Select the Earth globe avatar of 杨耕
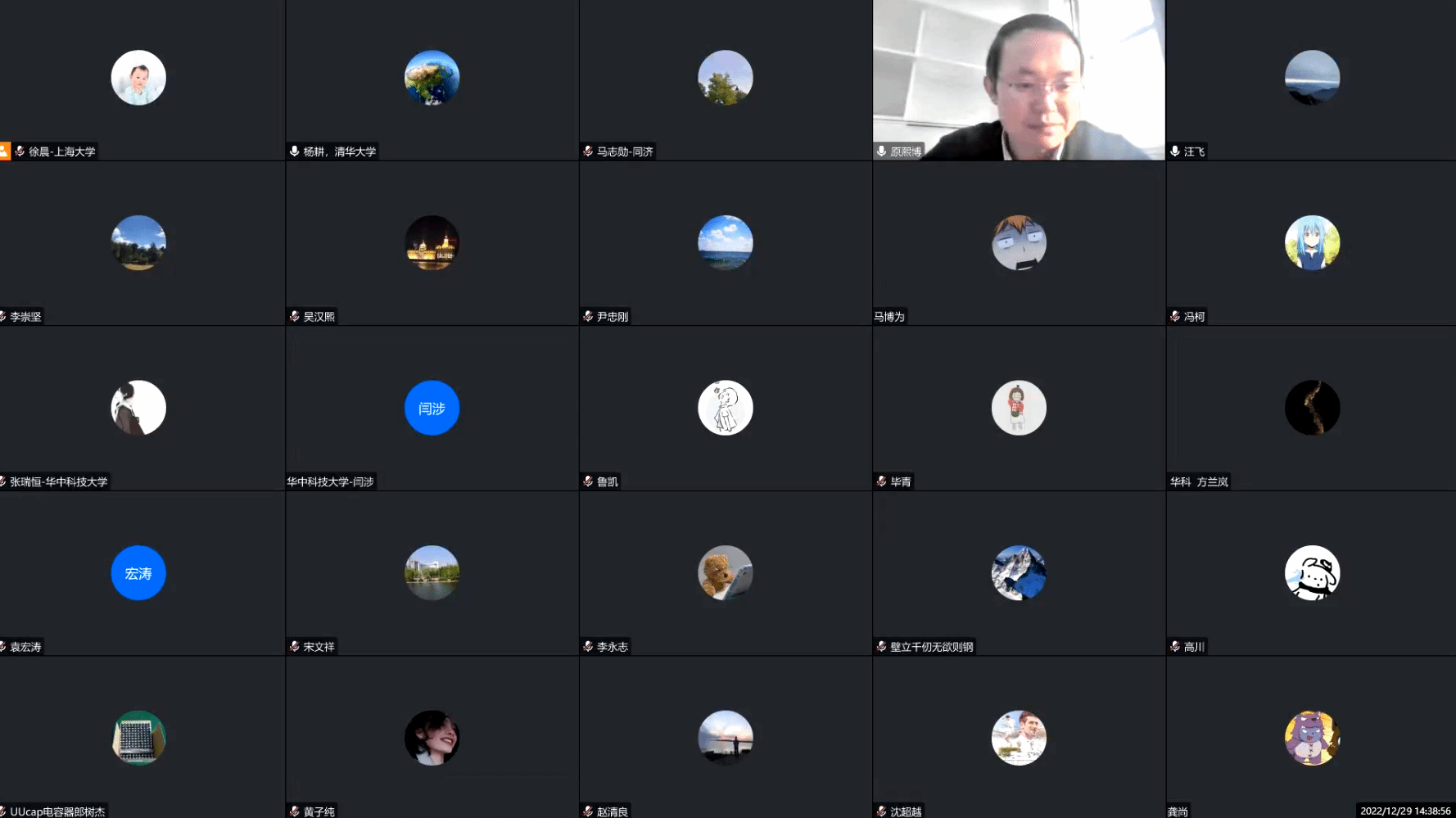Image resolution: width=1456 pixels, height=818 pixels. point(432,78)
